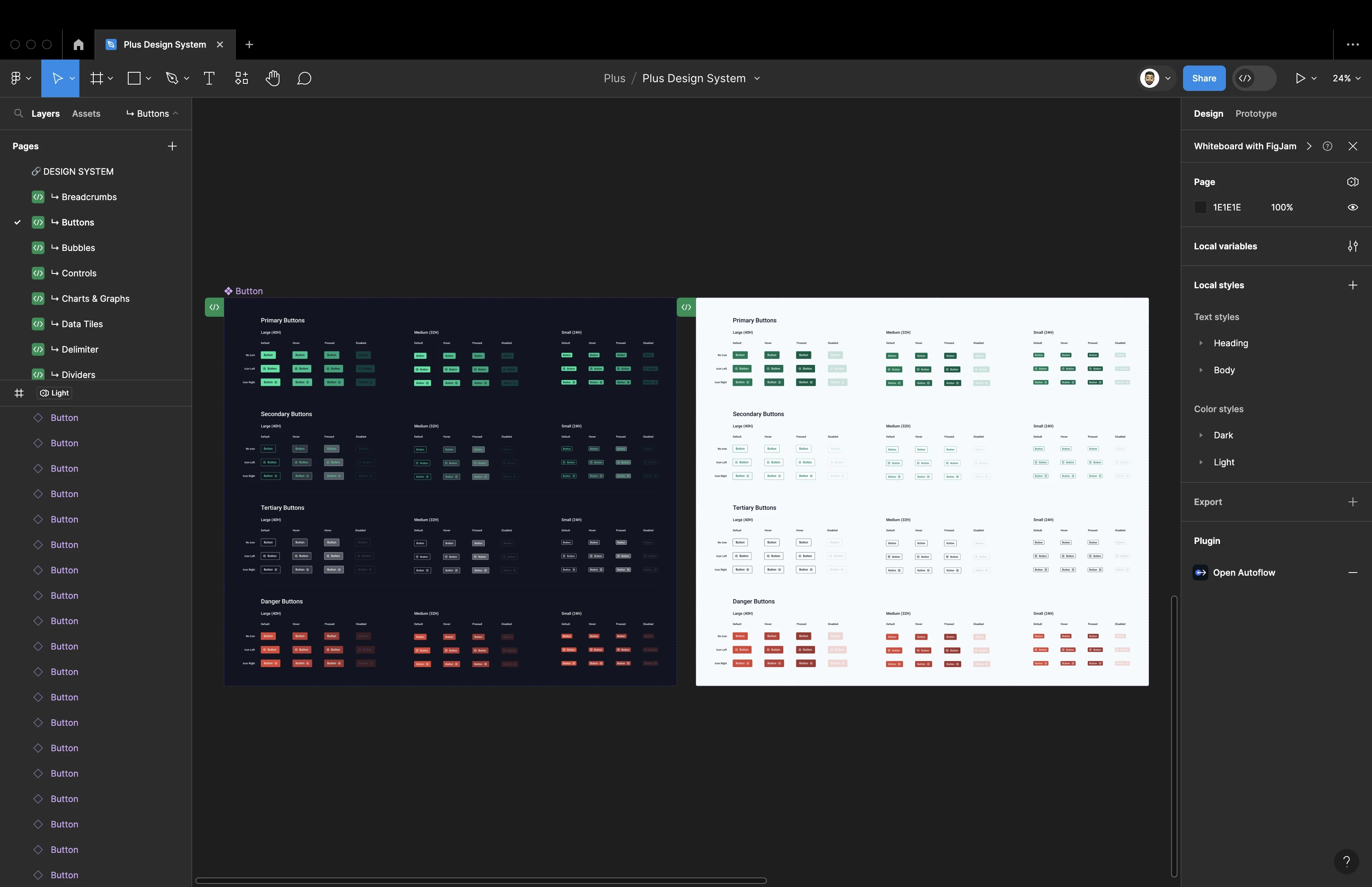Dismiss the Whiteboard with FigJam banner
This screenshot has width=1372, height=887.
click(1353, 146)
